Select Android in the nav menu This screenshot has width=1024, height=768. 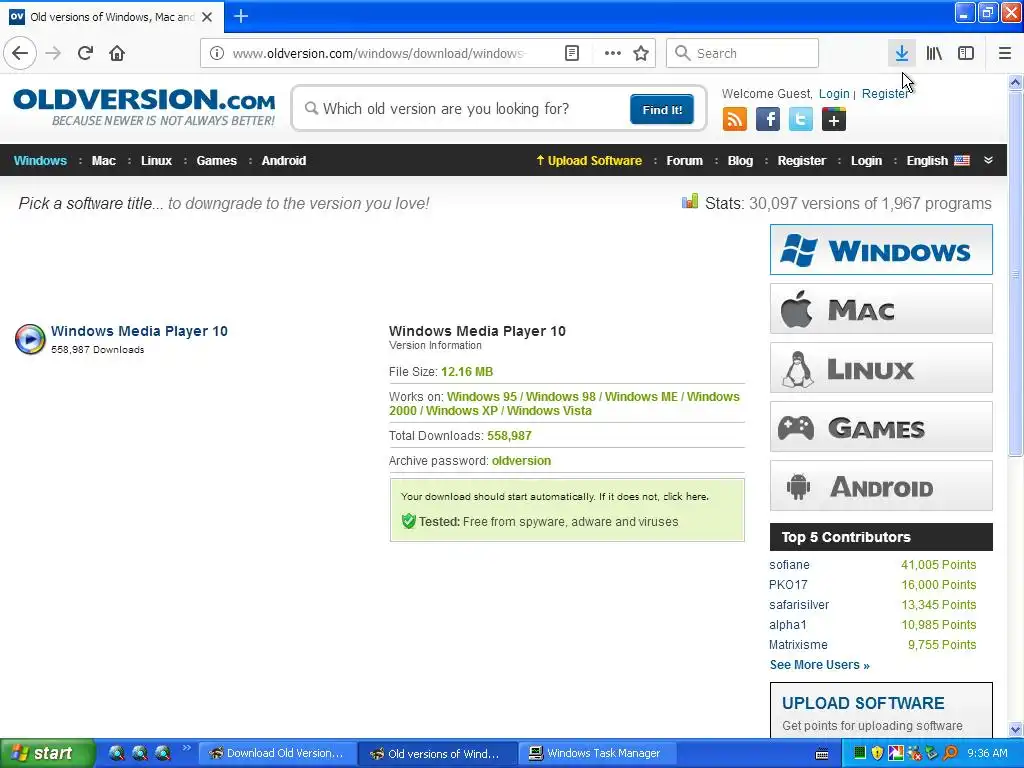[x=283, y=161]
